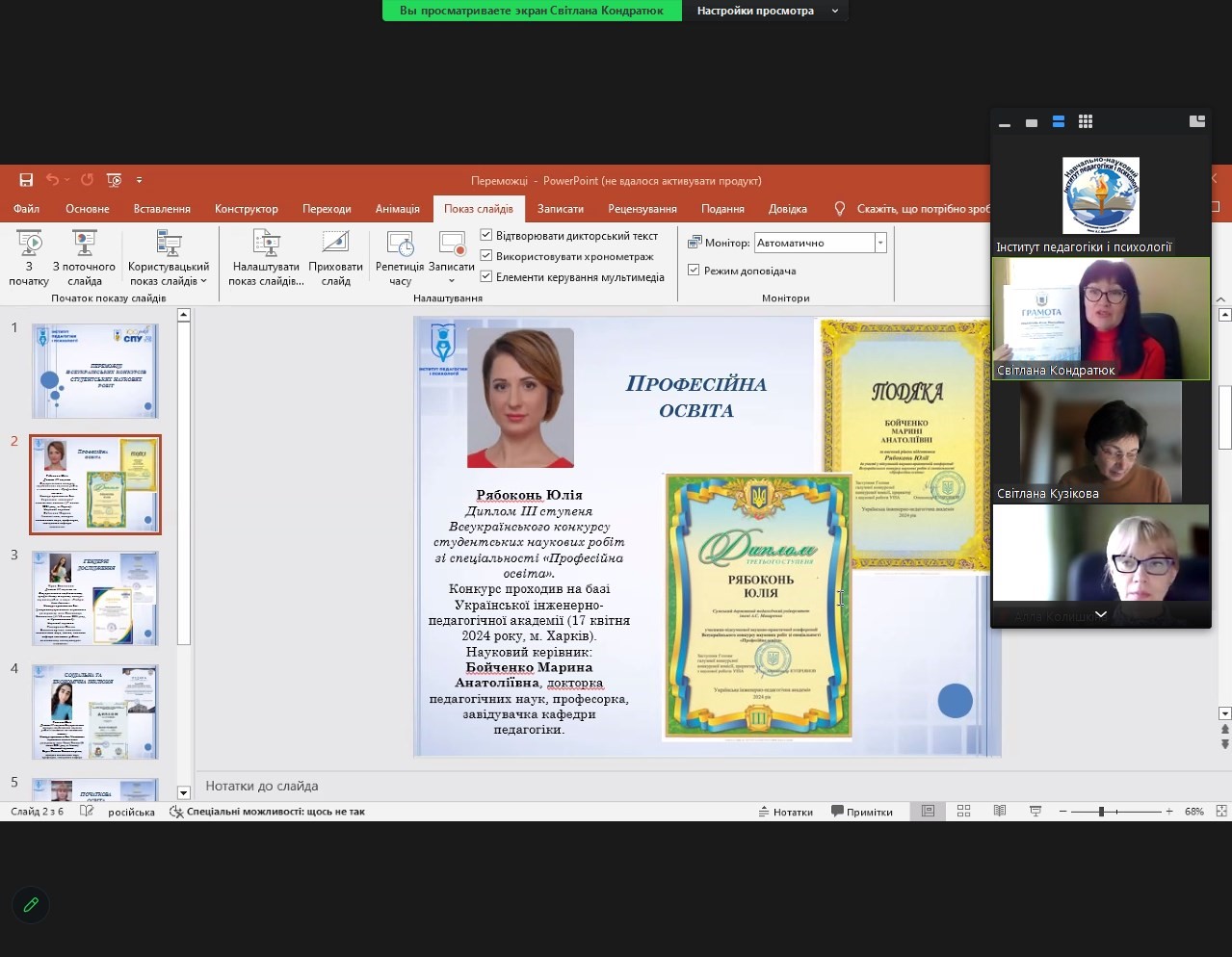Start slideshow from beginning icon

[29, 243]
